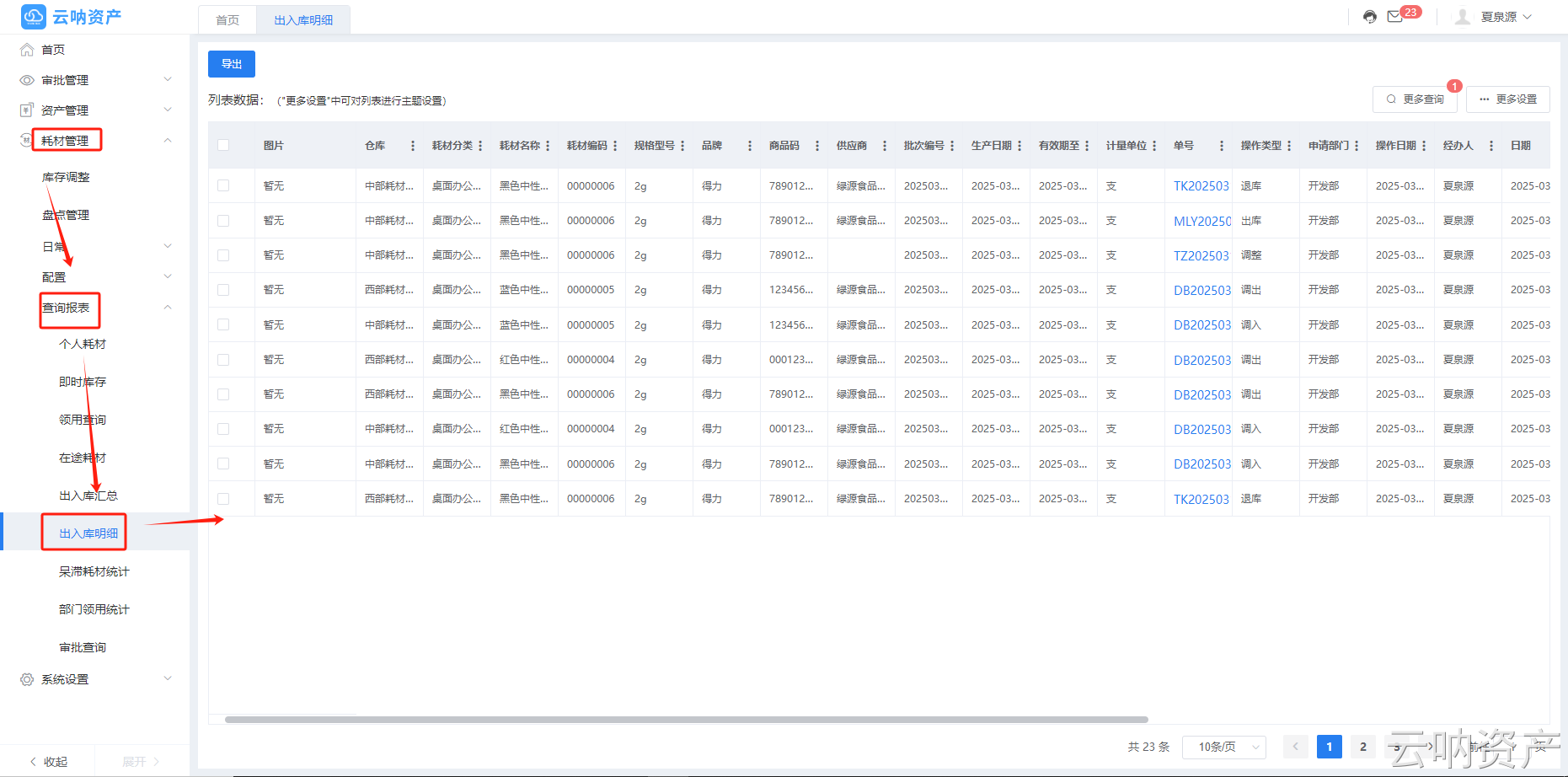
Task: Click the home icon beside 首页 in sidebar
Action: click(x=27, y=50)
